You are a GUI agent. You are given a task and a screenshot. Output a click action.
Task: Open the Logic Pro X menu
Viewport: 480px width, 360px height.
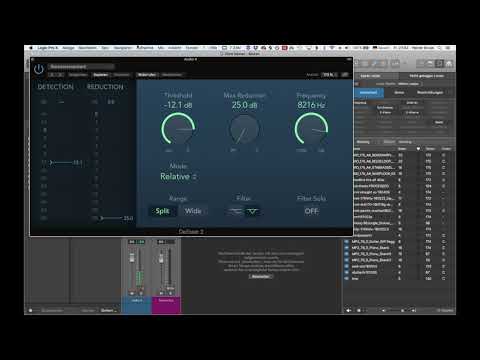pyautogui.click(x=47, y=48)
